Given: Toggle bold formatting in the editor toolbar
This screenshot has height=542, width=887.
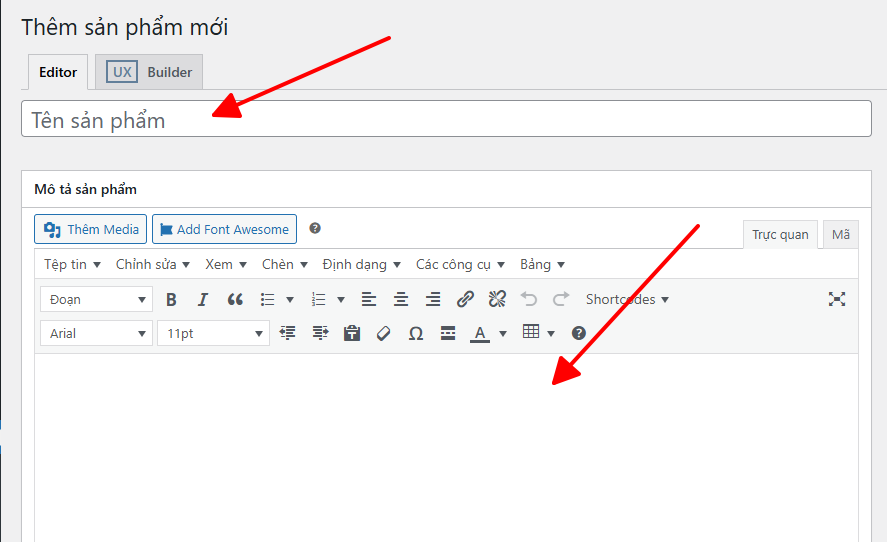Looking at the screenshot, I should coord(171,299).
